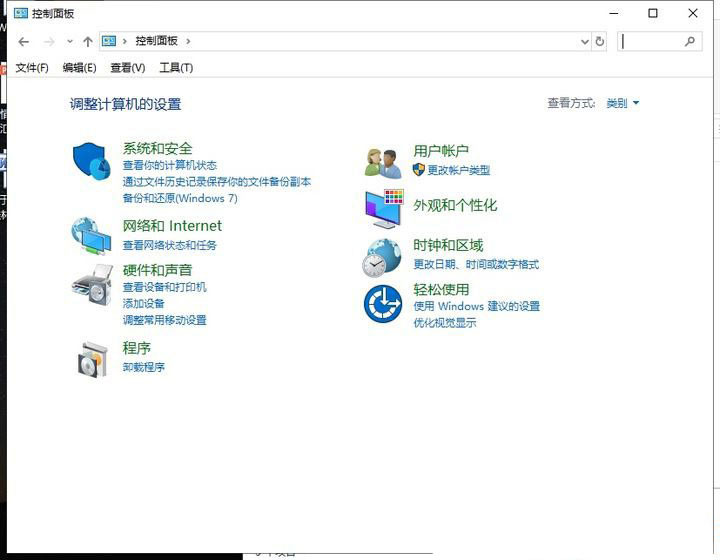Open the 系统和安全 shield icon
Image resolution: width=720 pixels, height=560 pixels.
[92, 161]
